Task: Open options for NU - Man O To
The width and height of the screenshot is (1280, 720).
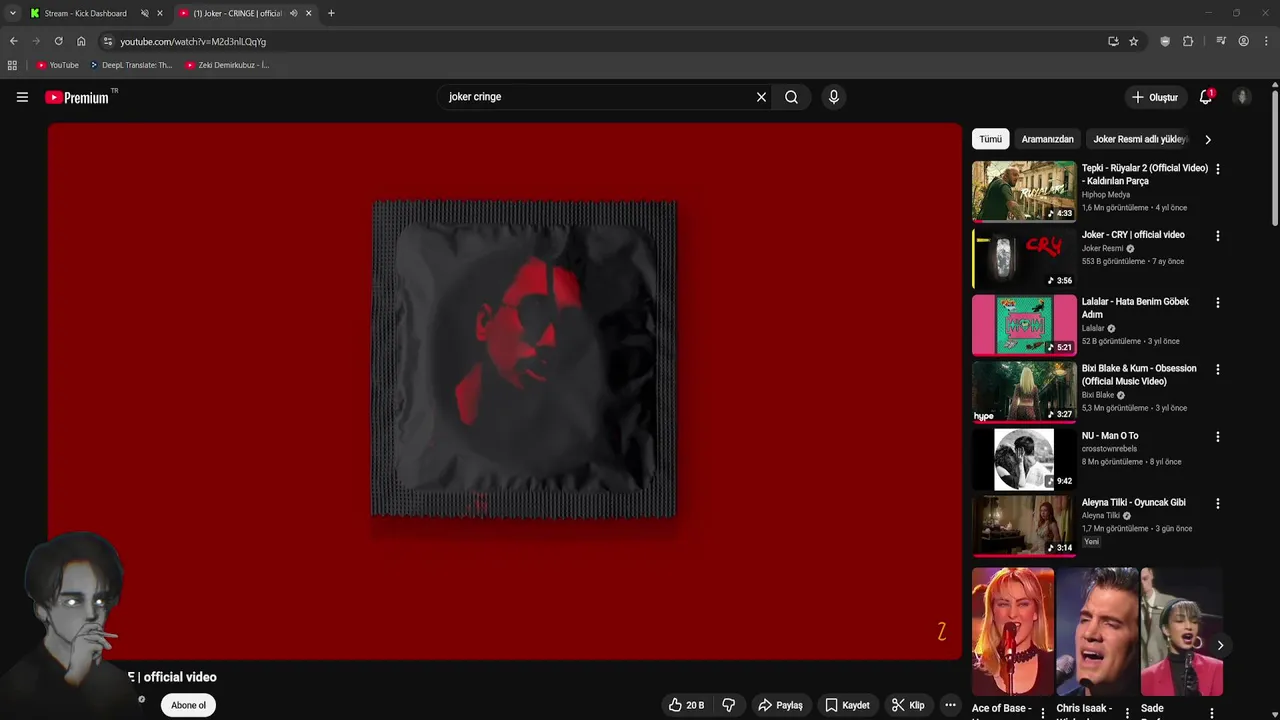Action: pos(1217,437)
